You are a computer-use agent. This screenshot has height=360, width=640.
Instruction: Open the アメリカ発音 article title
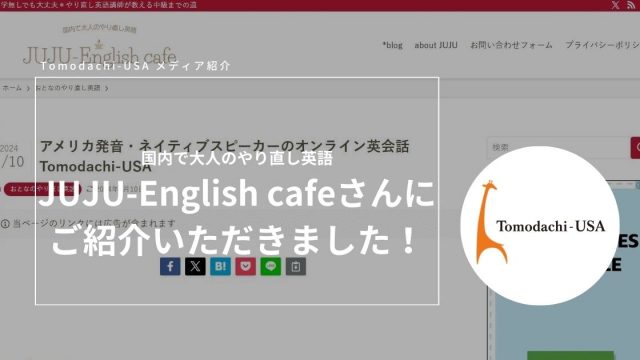coord(224,156)
